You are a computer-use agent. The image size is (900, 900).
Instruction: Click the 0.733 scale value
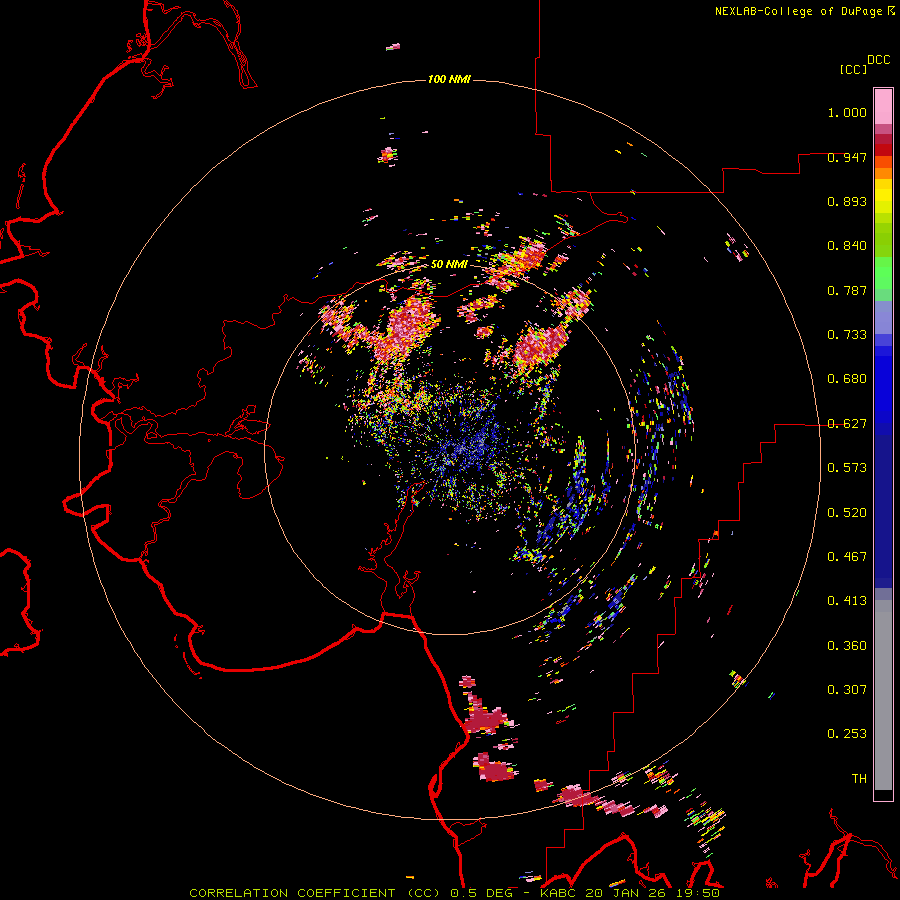847,335
